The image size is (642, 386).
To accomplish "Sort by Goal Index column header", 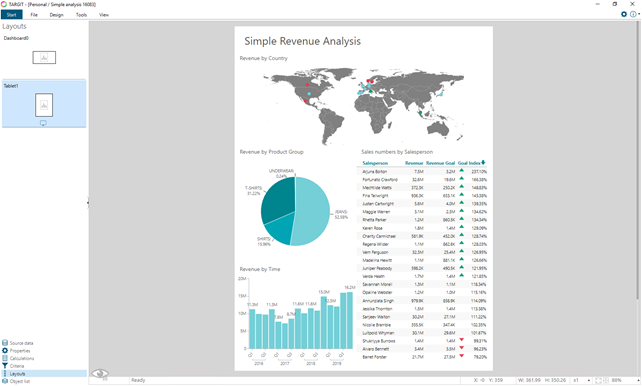I will (x=471, y=163).
